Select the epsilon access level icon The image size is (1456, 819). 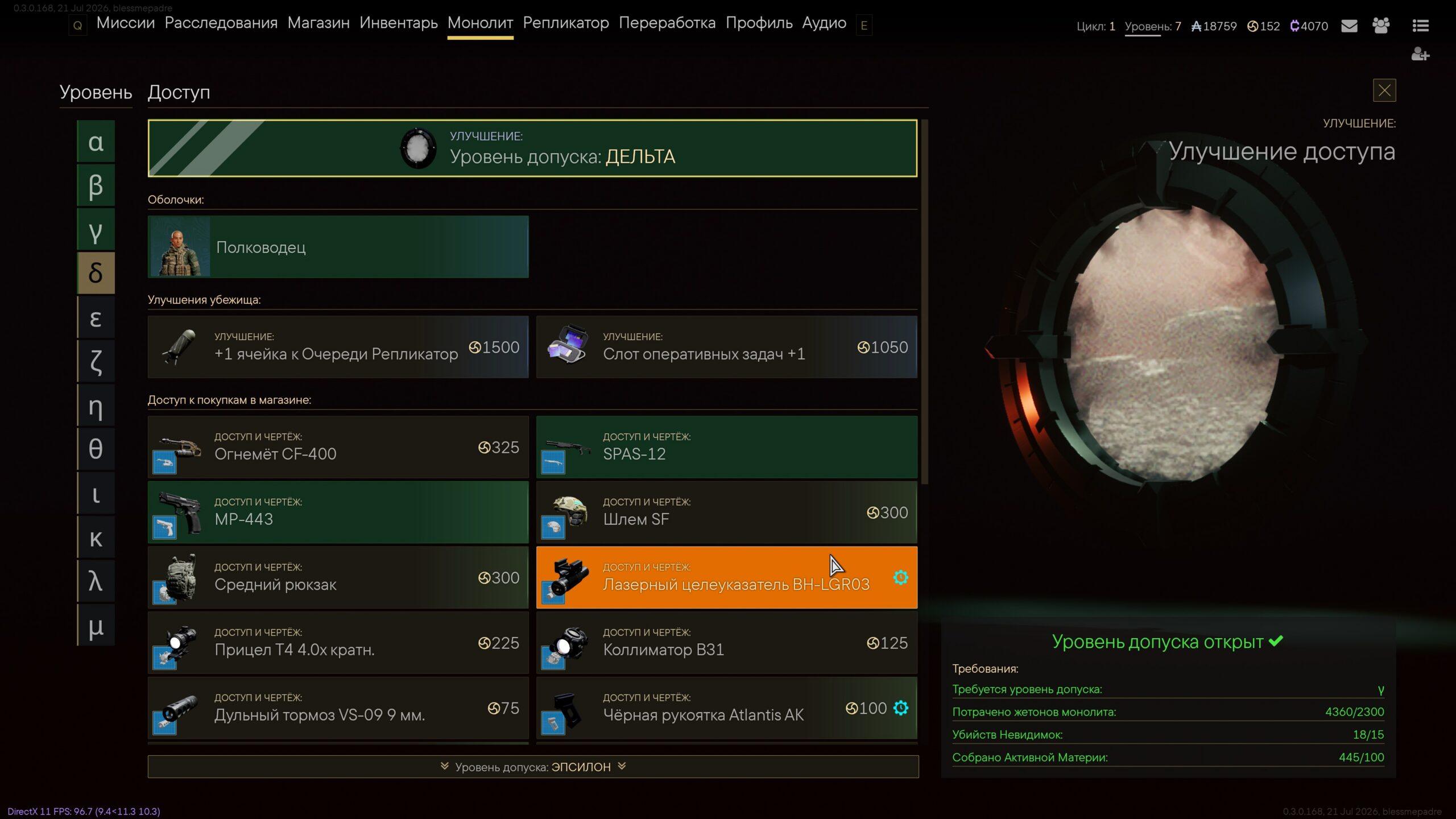coord(96,317)
